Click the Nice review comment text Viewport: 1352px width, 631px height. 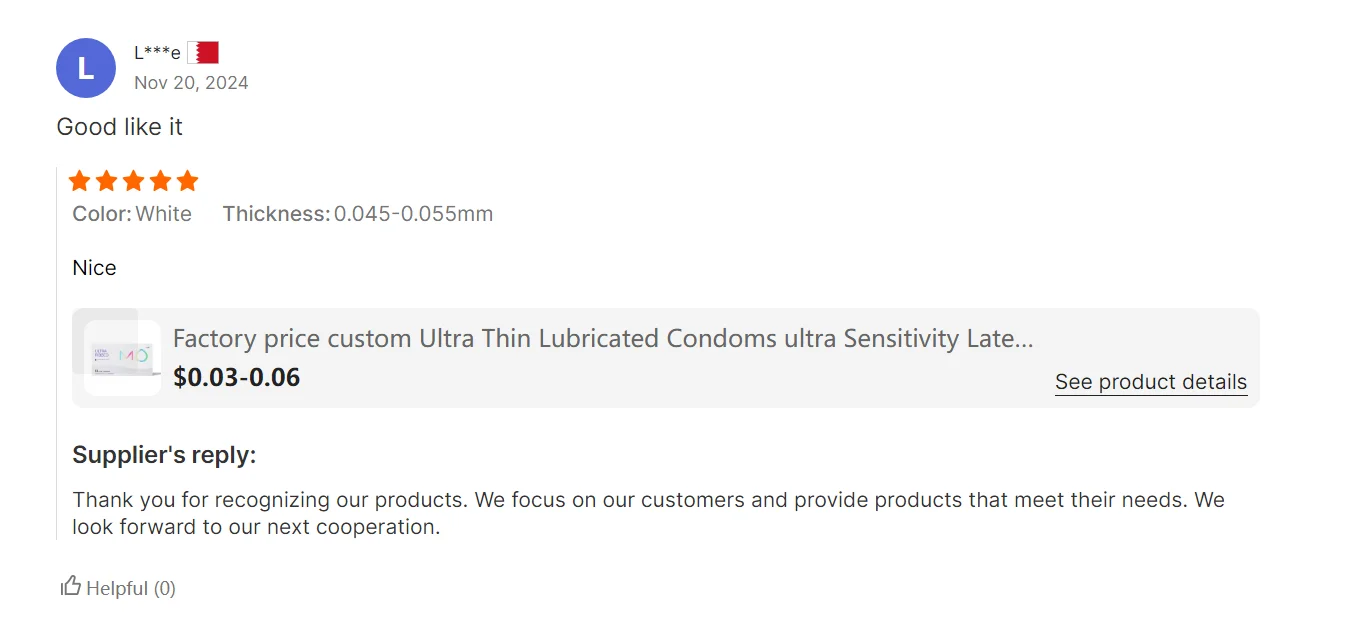coord(94,268)
